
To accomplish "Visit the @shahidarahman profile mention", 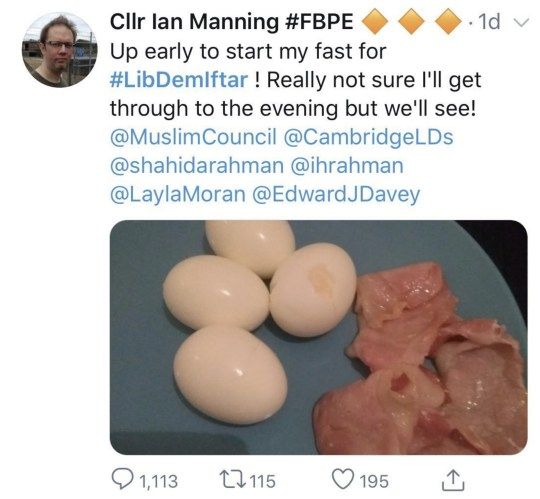I will coord(197,166).
